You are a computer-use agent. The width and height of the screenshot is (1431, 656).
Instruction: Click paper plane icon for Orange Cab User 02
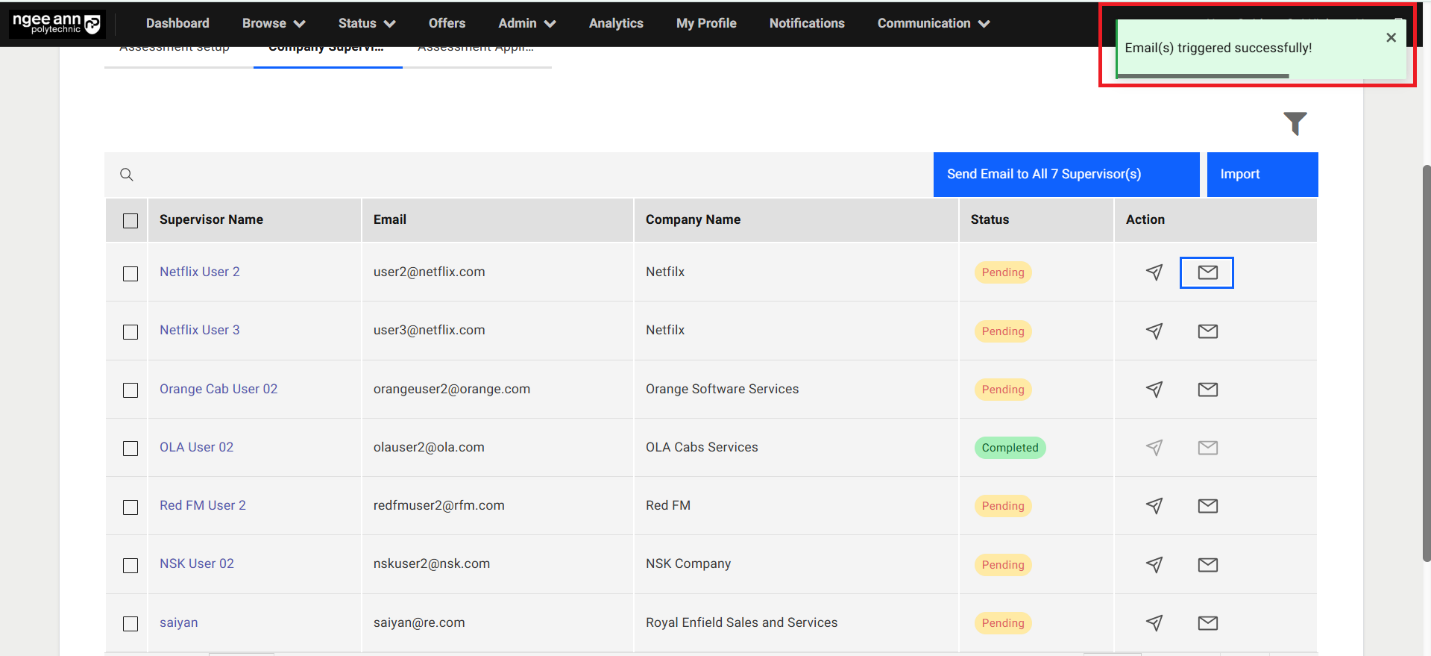[1154, 390]
